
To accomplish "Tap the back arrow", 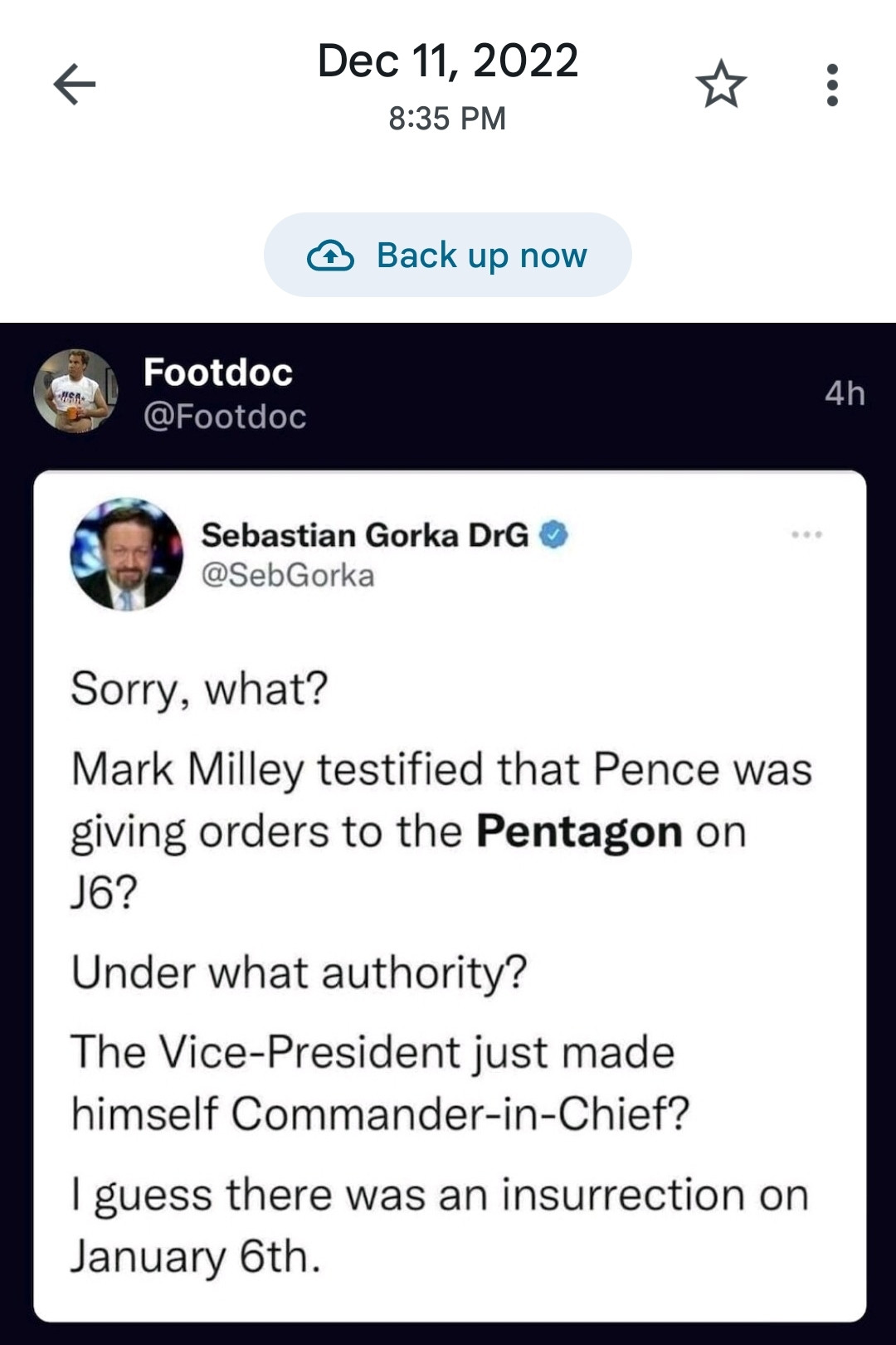I will (75, 85).
